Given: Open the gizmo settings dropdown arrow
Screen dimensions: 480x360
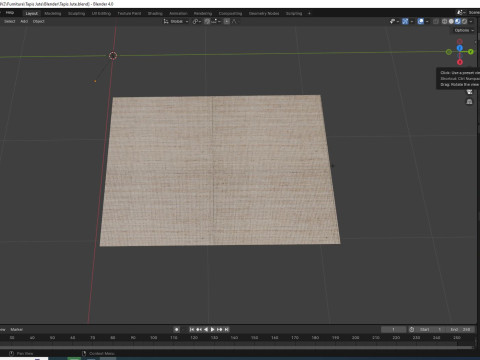Looking at the screenshot, I should point(412,21).
